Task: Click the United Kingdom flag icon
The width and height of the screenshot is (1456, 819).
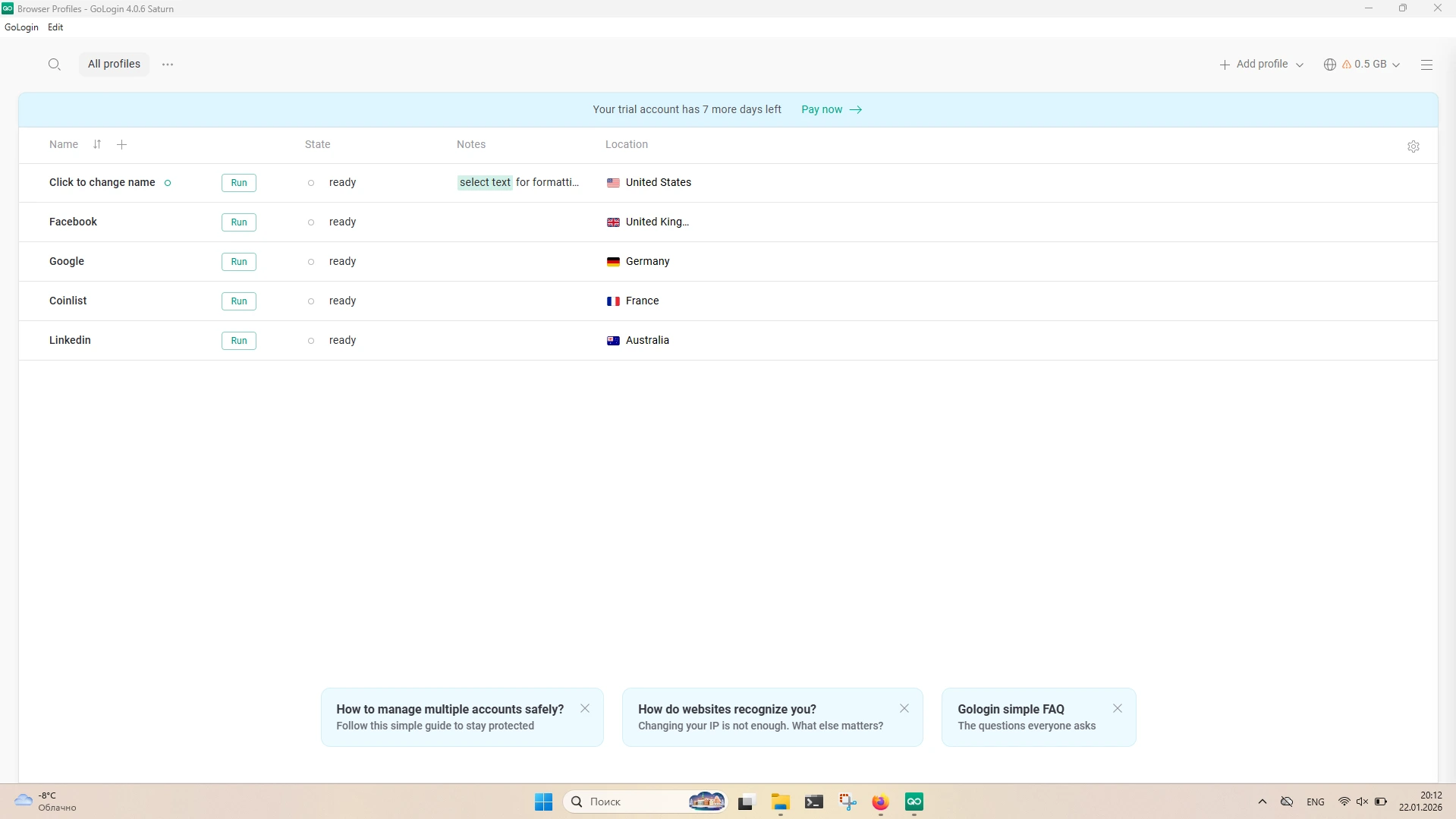Action: click(613, 222)
